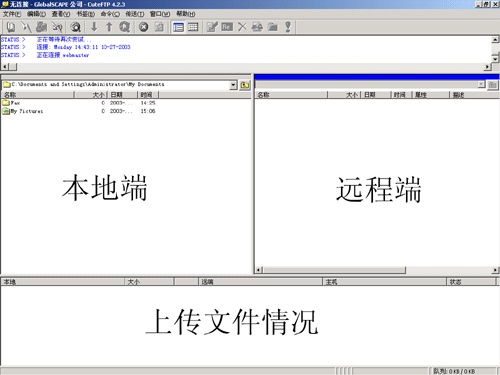Click the new folder toolbar icon
The image size is (500, 375).
[x=273, y=27]
